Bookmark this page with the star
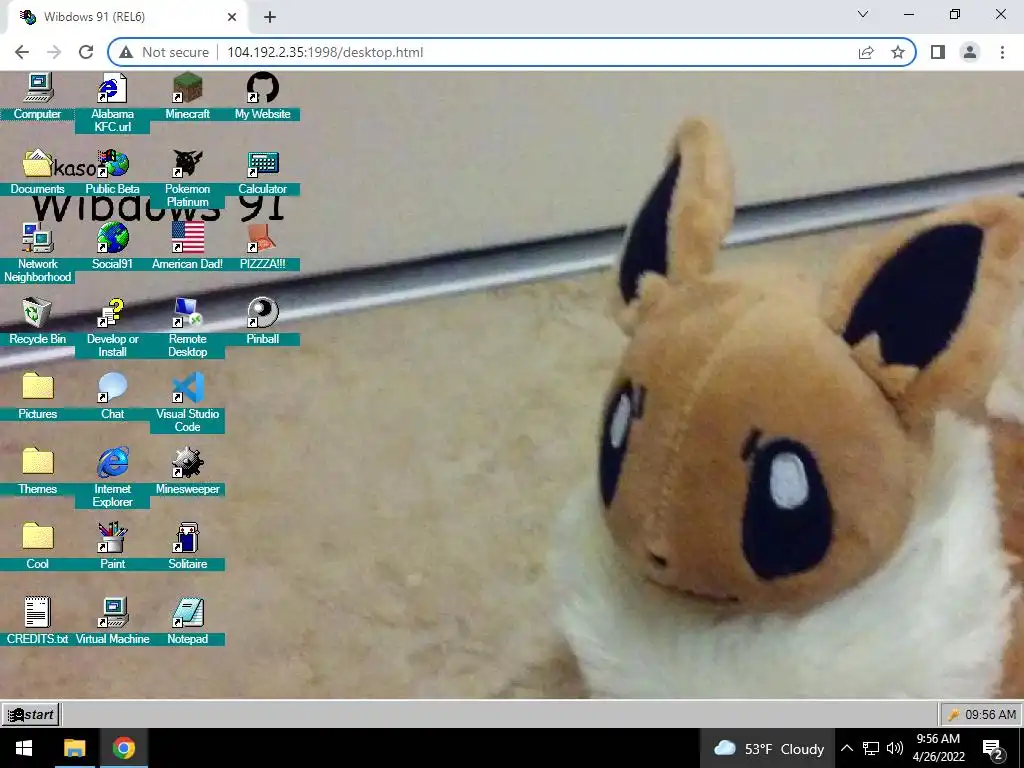 (898, 52)
